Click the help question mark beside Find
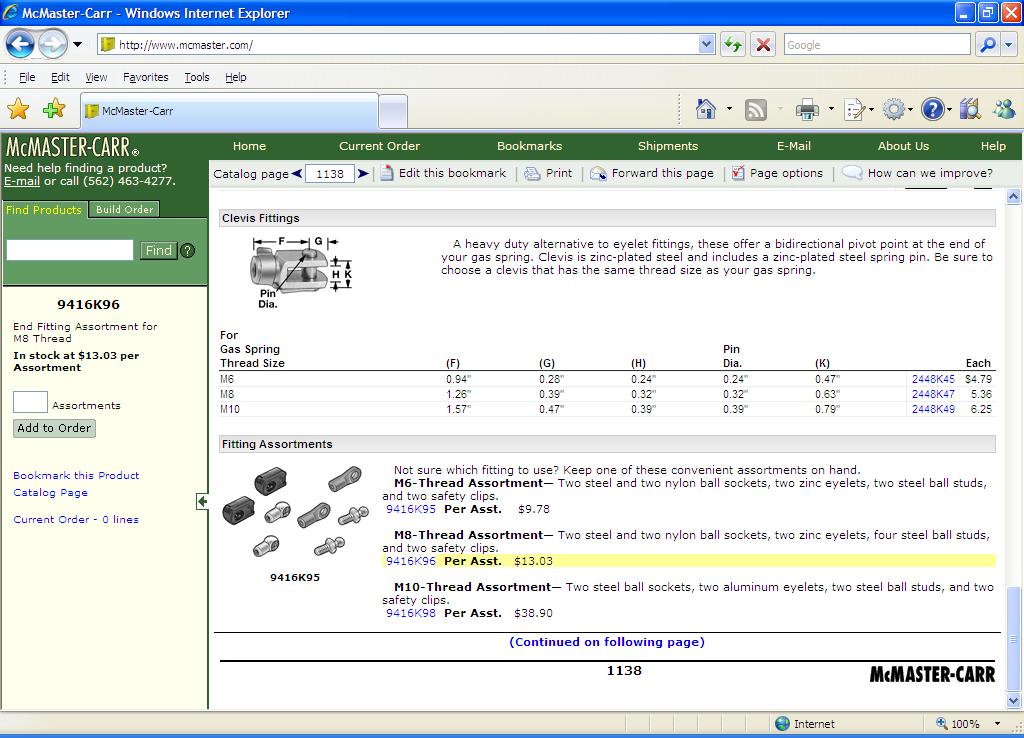Image resolution: width=1024 pixels, height=738 pixels. (187, 251)
